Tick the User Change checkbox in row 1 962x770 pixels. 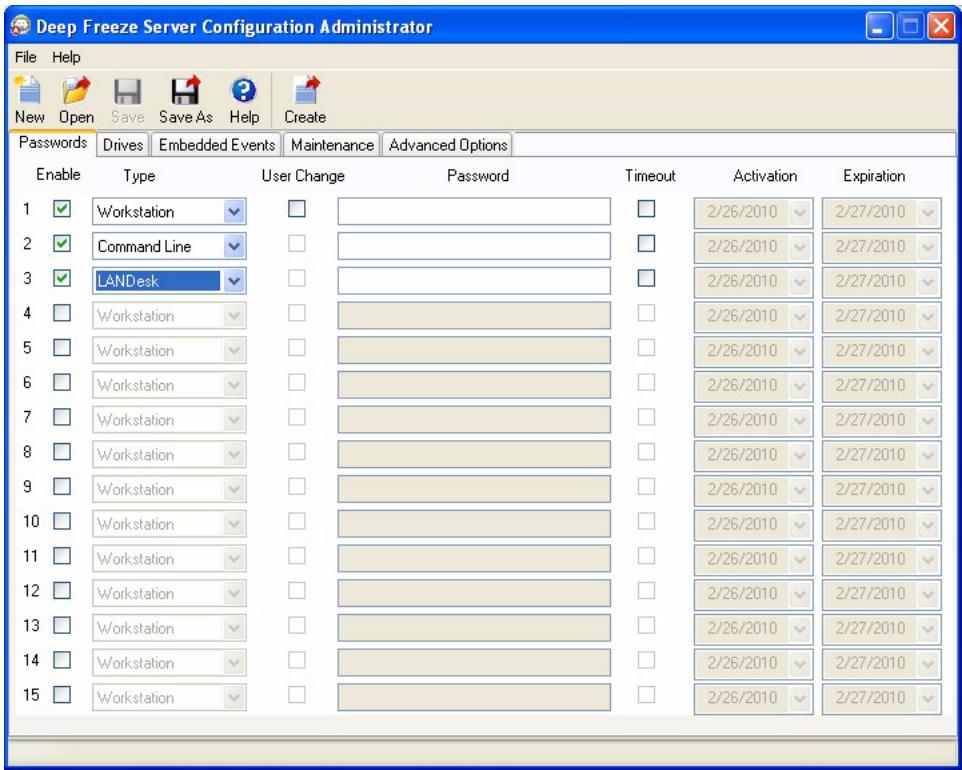(297, 209)
